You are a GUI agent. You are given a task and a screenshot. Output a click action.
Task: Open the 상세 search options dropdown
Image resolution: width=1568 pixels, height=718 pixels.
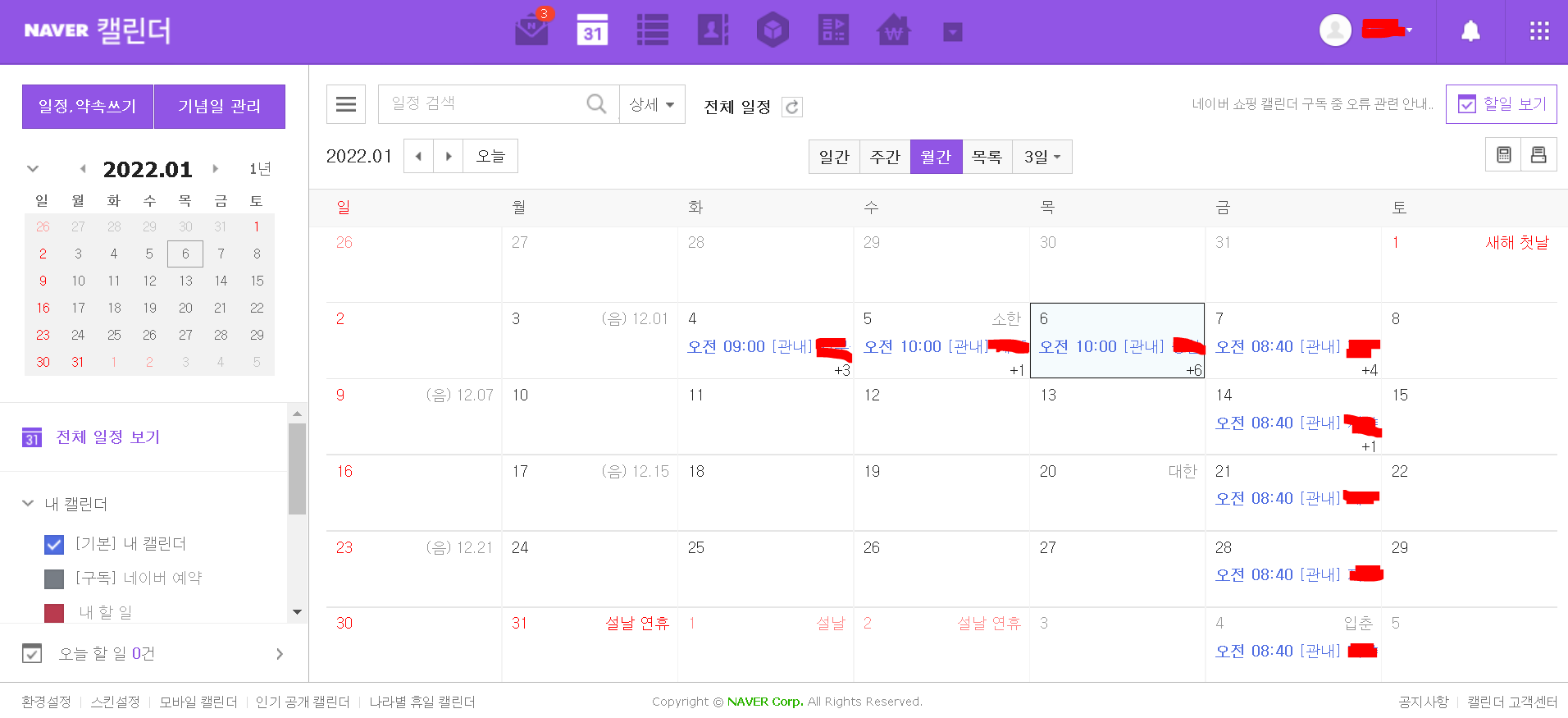tap(652, 104)
